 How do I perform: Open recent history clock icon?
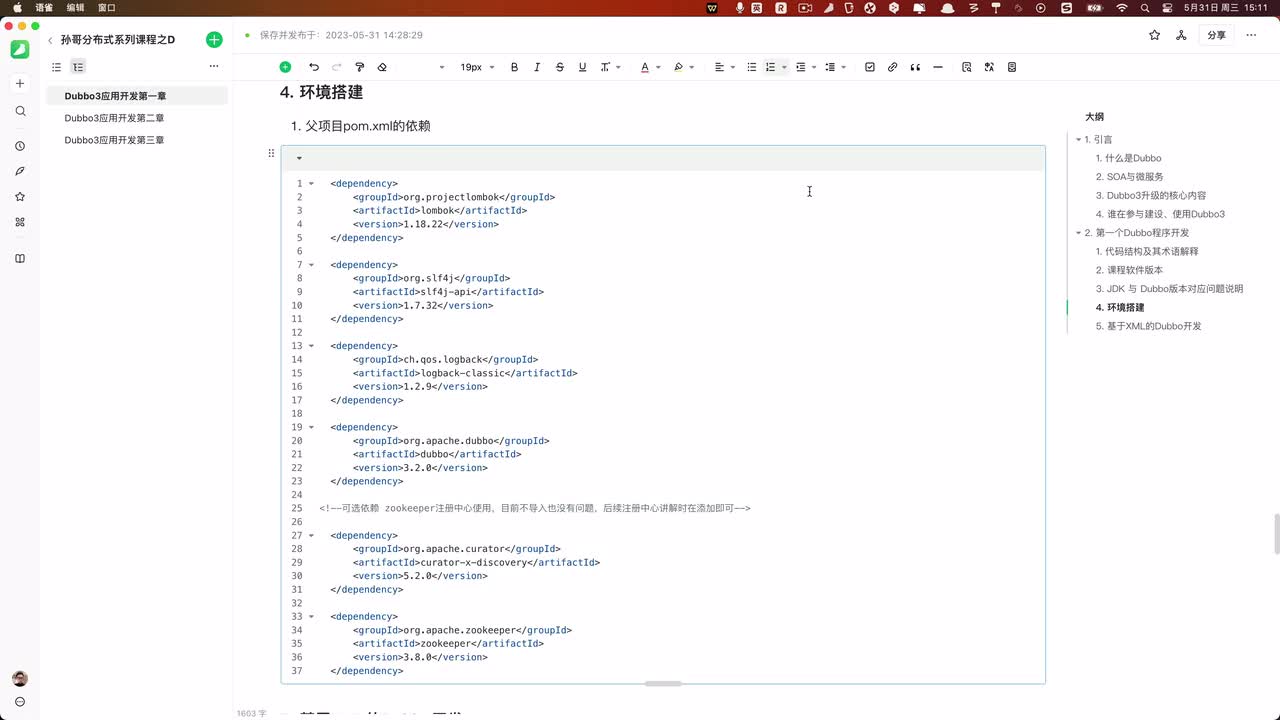pyautogui.click(x=20, y=146)
